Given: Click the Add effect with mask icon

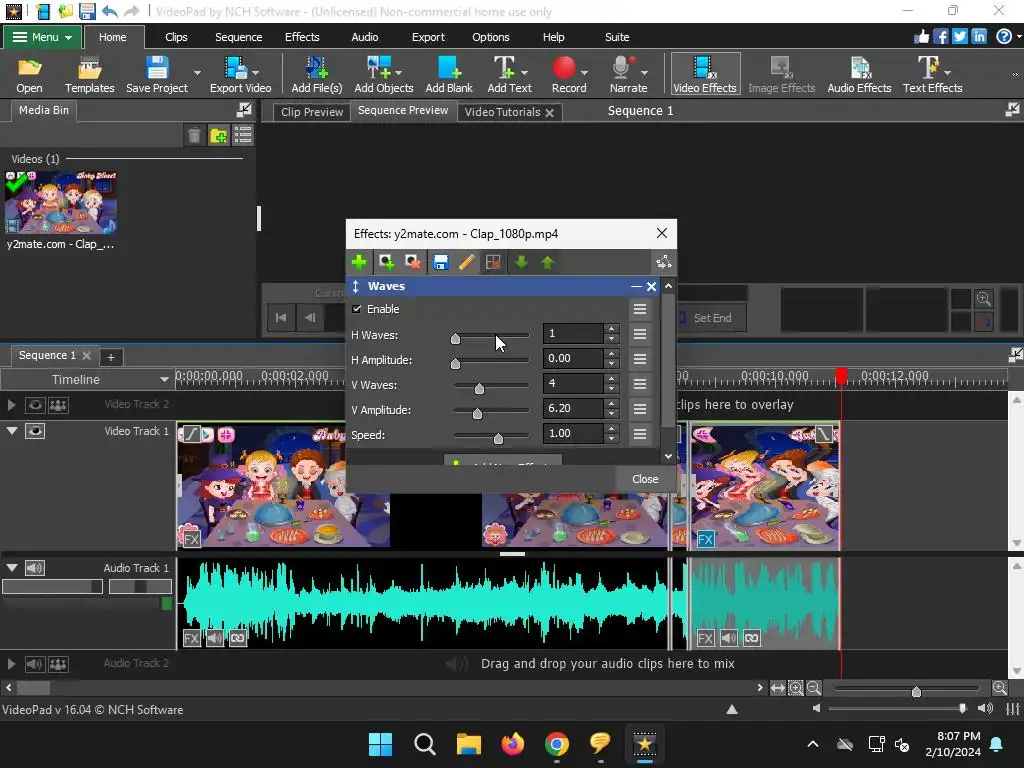Looking at the screenshot, I should pos(386,263).
